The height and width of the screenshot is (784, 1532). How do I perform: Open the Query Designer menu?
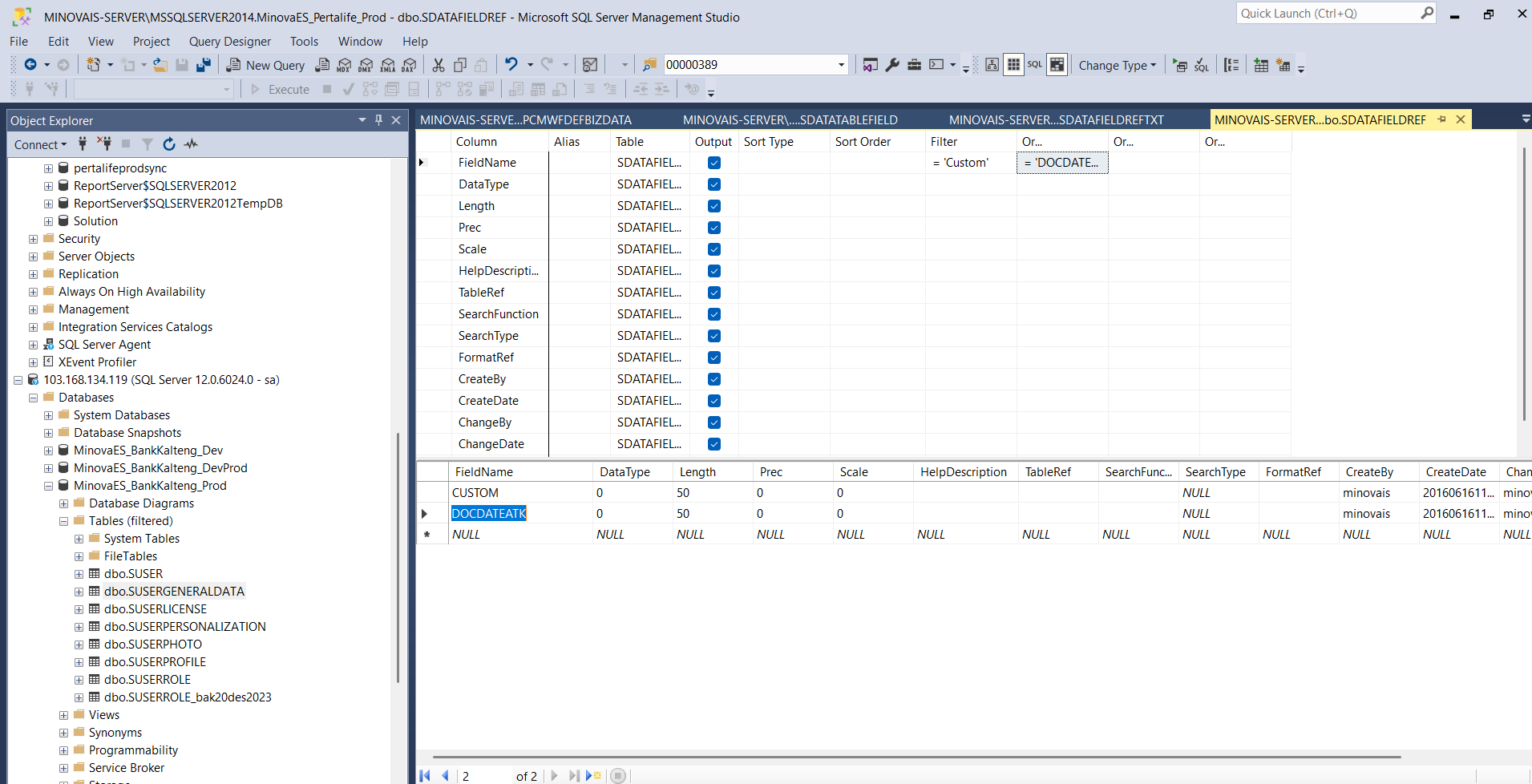click(230, 41)
